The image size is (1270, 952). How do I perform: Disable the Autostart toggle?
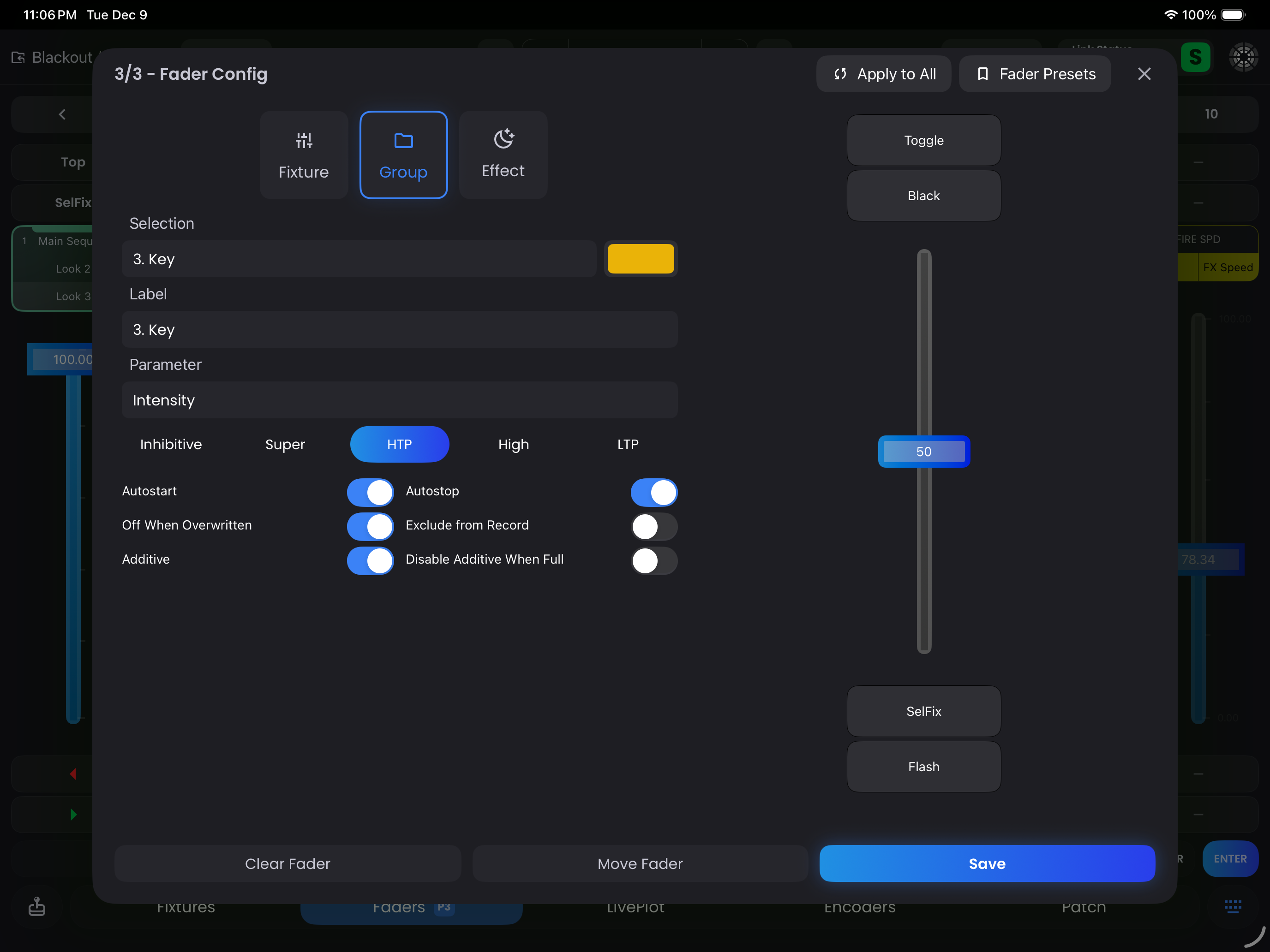370,492
